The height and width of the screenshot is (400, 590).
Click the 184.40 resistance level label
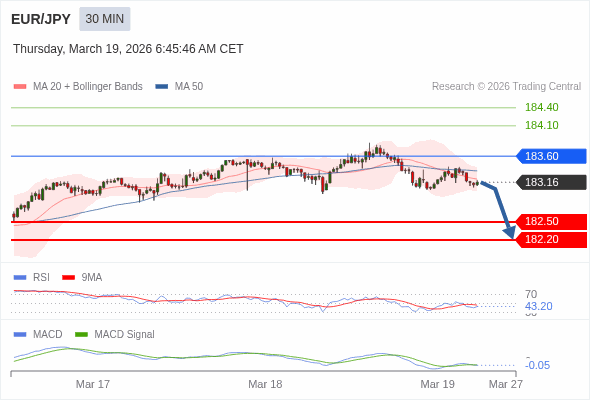point(541,107)
